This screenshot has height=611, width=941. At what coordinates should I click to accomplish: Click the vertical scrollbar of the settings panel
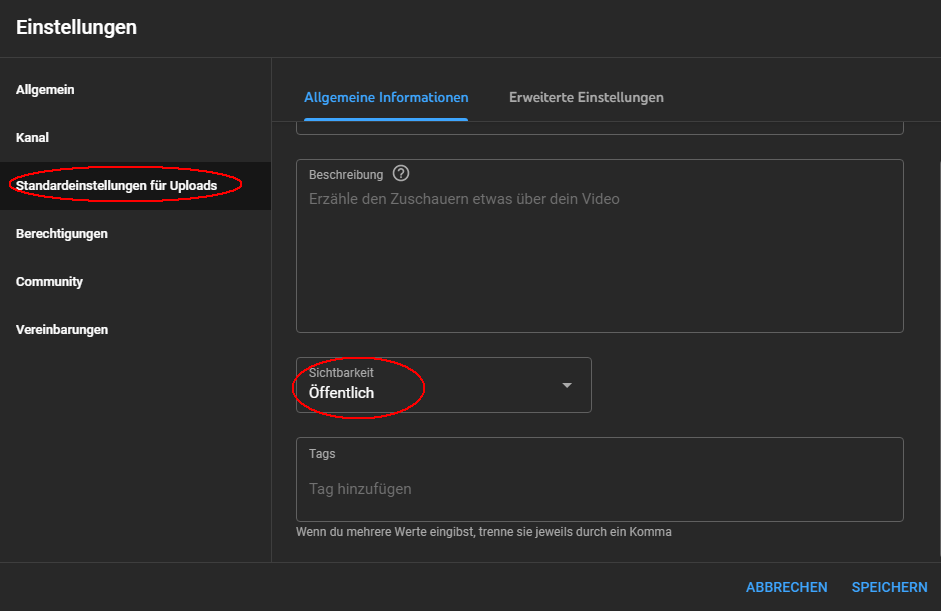point(937,300)
